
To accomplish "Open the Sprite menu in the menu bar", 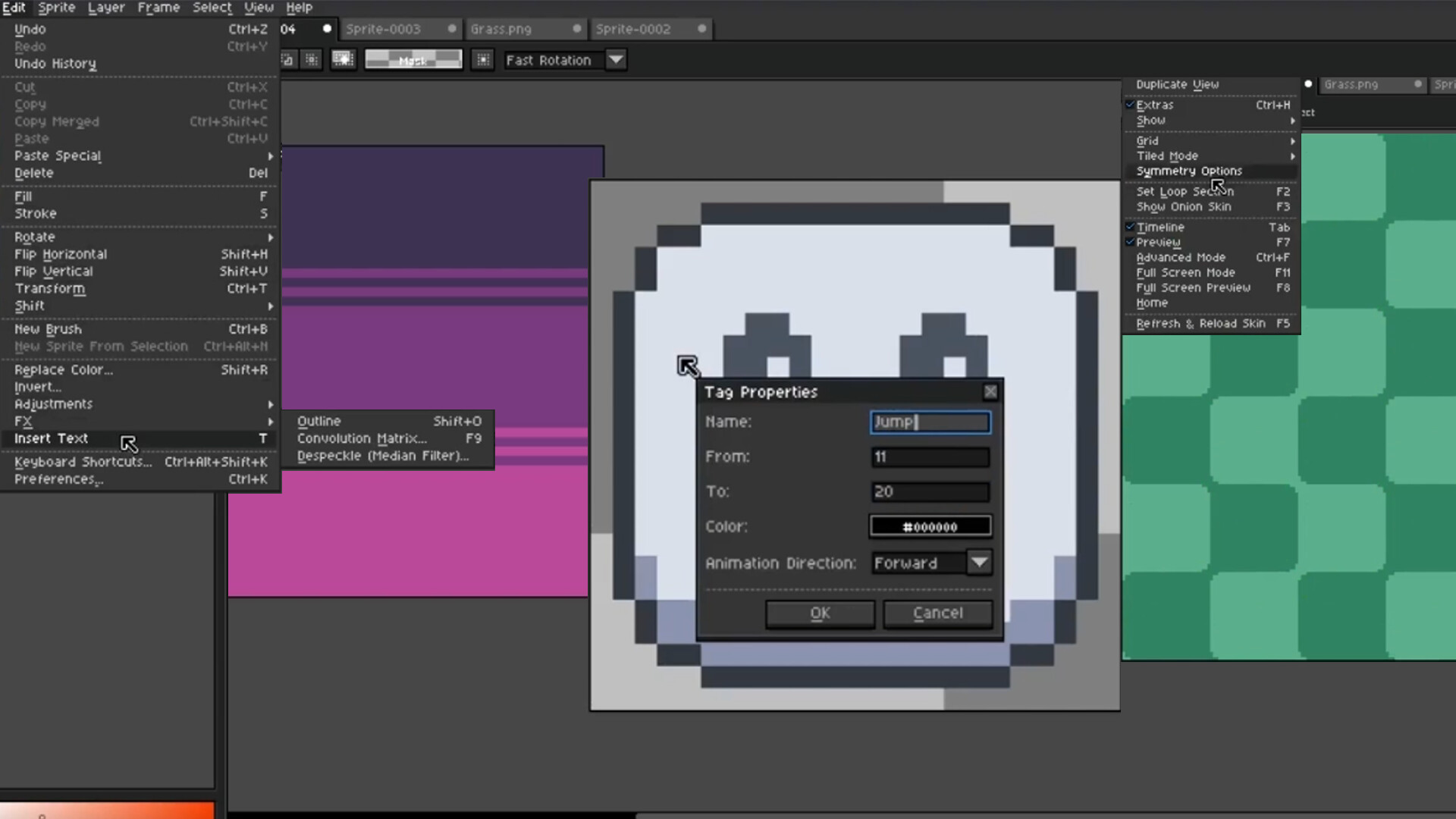I will [x=56, y=7].
